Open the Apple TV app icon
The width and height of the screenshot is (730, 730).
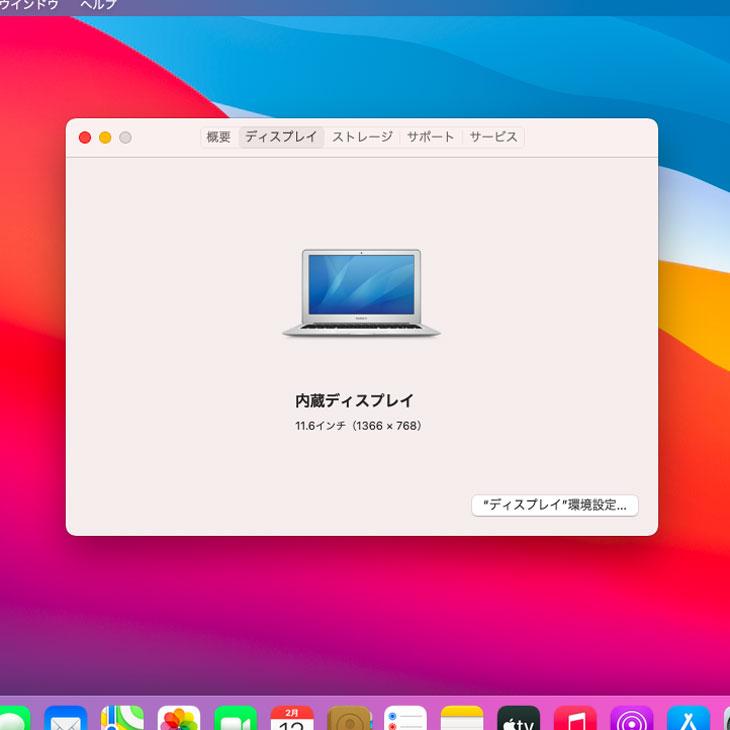(518, 718)
